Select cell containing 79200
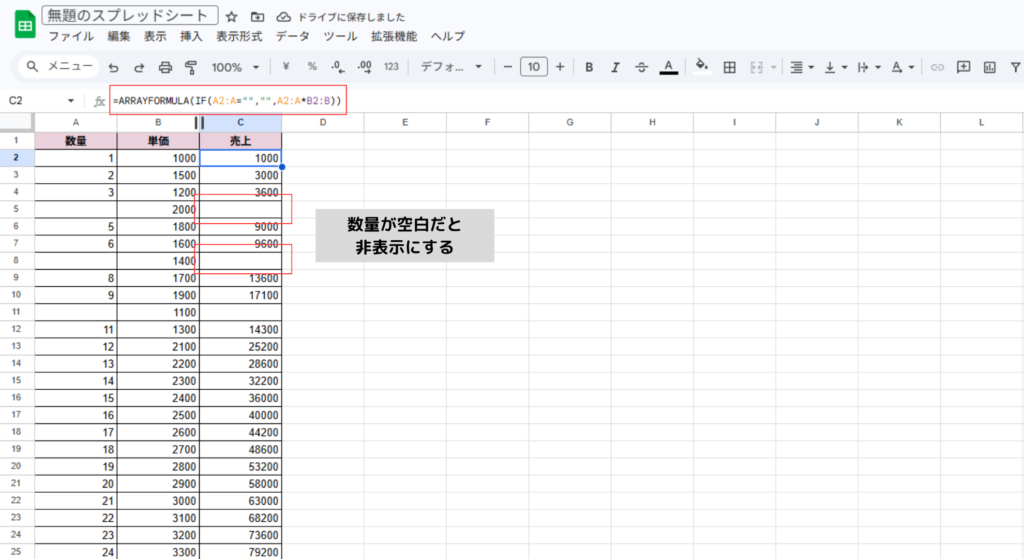The width and height of the screenshot is (1024, 559). coord(240,552)
